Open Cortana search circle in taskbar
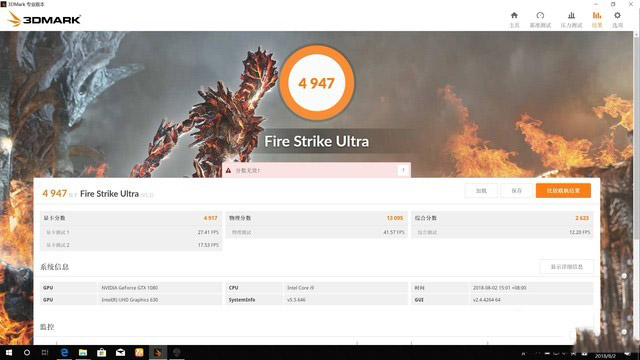 (27, 352)
